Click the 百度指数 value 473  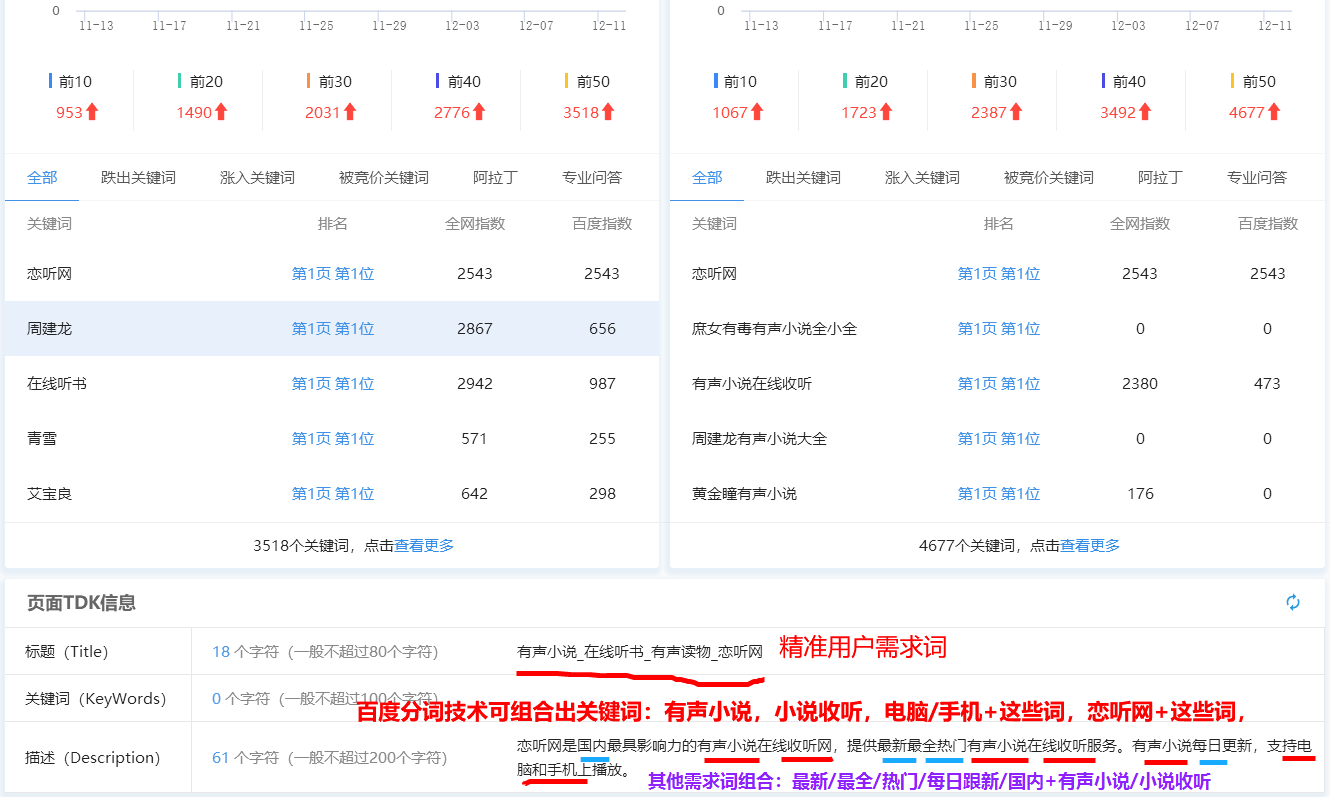point(1267,384)
